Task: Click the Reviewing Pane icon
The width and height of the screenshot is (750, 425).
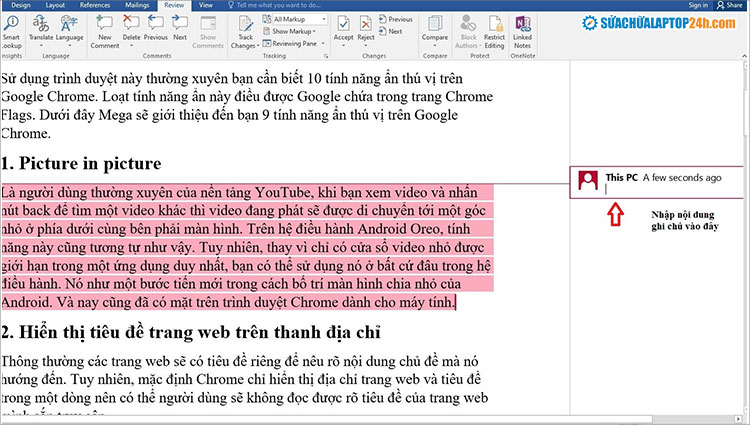Action: (x=267, y=43)
